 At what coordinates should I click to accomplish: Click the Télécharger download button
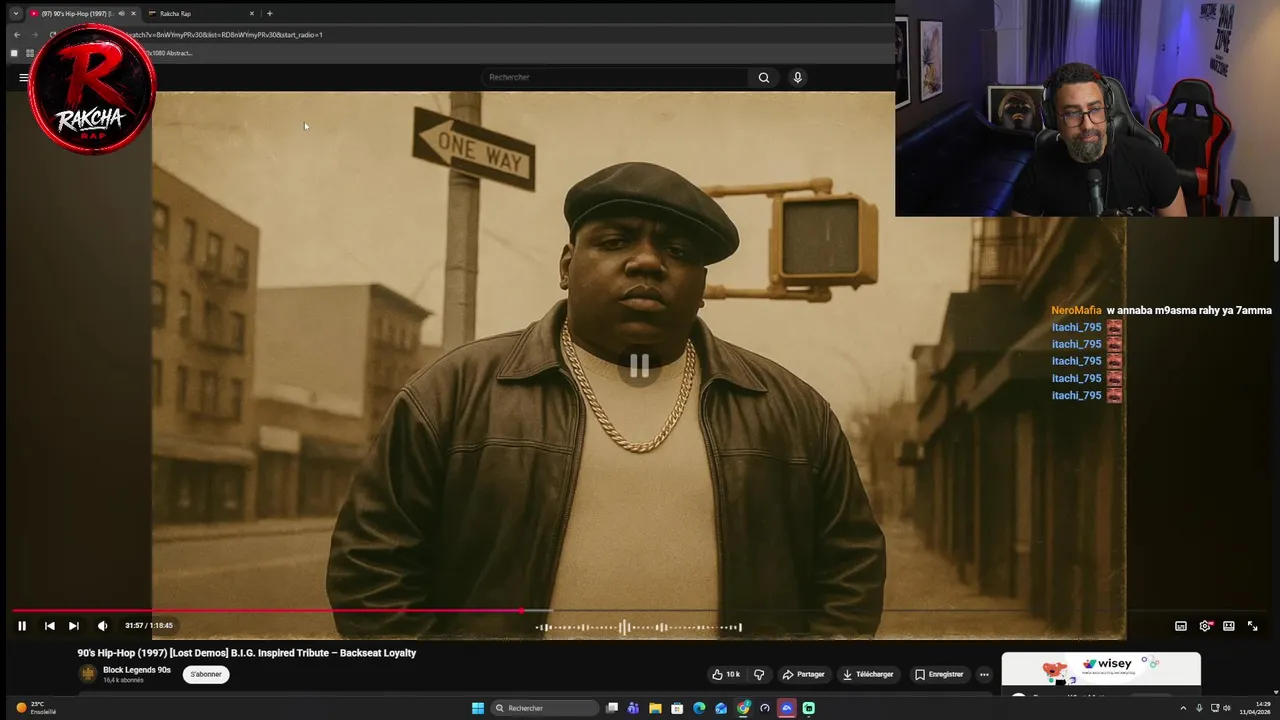[868, 675]
